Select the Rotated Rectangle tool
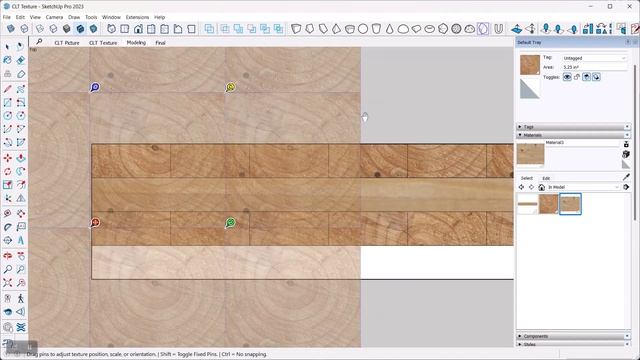 20,102
